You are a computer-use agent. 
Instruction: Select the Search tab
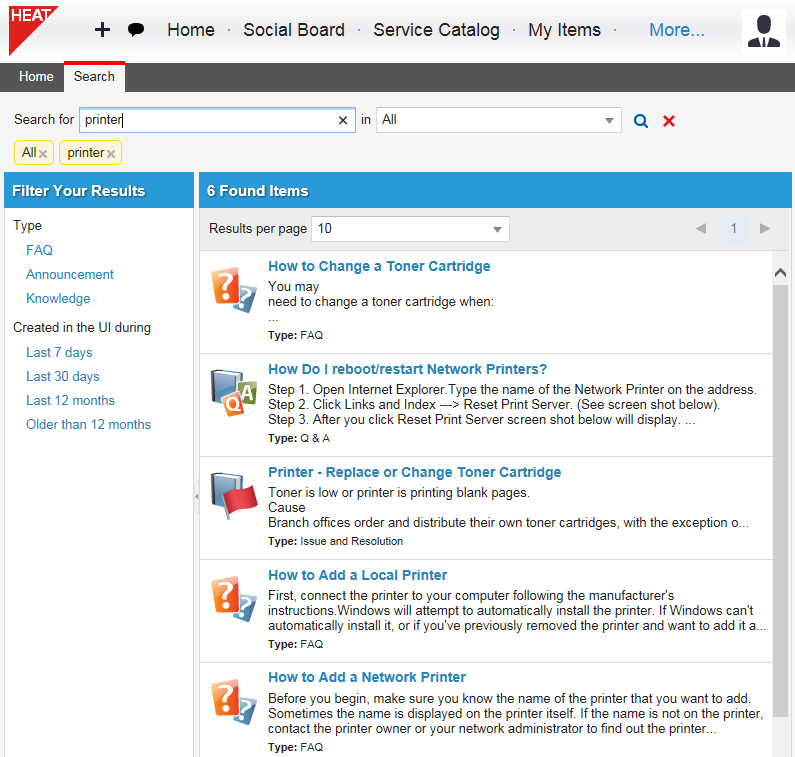pos(94,77)
